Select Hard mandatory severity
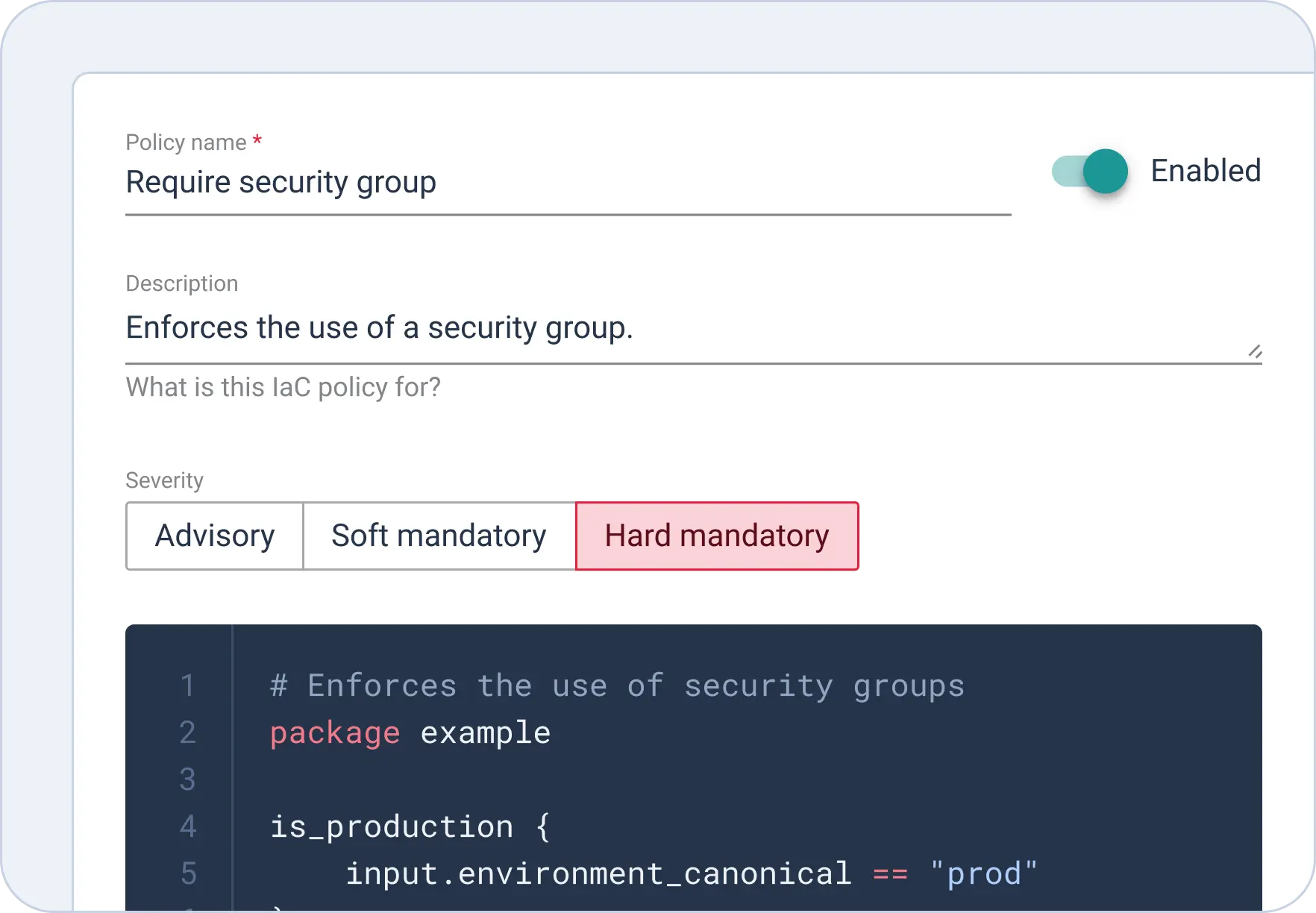The height and width of the screenshot is (913, 1316). tap(717, 536)
